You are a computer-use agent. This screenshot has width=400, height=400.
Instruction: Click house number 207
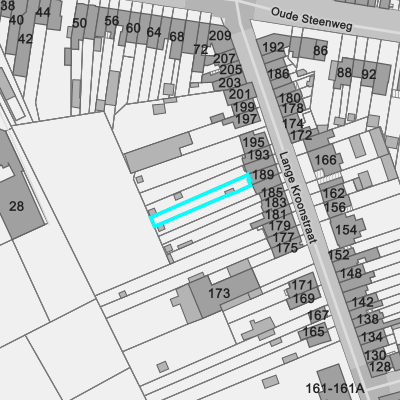224,59
